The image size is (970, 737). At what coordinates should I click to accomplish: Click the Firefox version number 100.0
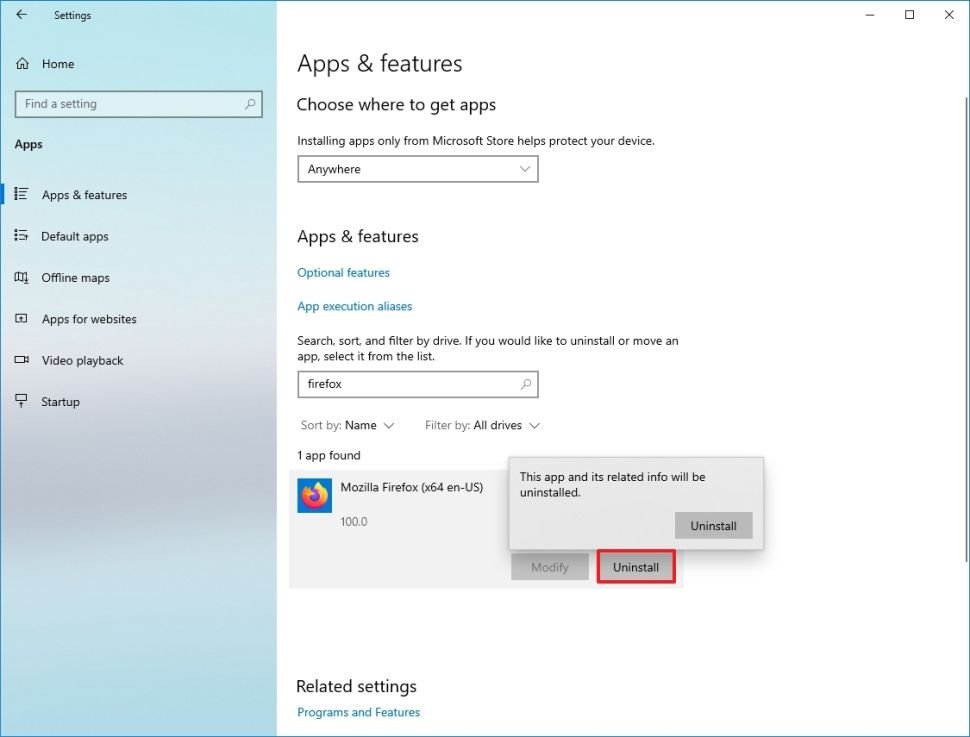(x=354, y=522)
